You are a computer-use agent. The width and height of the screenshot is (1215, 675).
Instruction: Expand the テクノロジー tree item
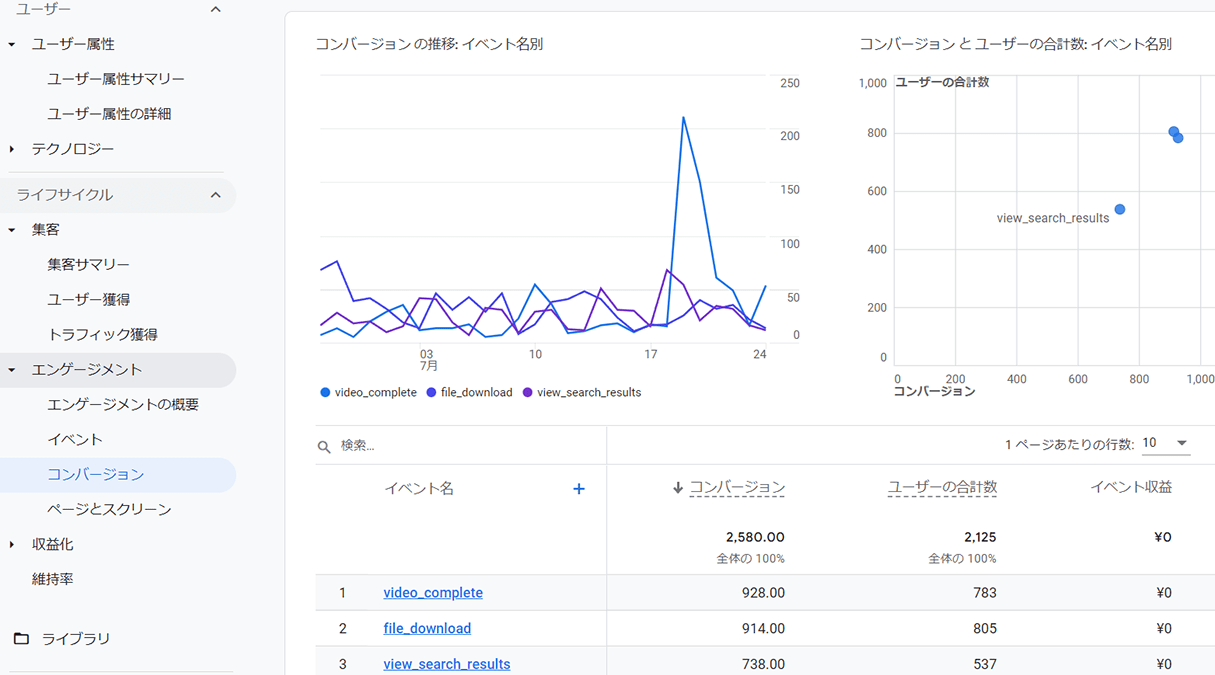pos(12,149)
